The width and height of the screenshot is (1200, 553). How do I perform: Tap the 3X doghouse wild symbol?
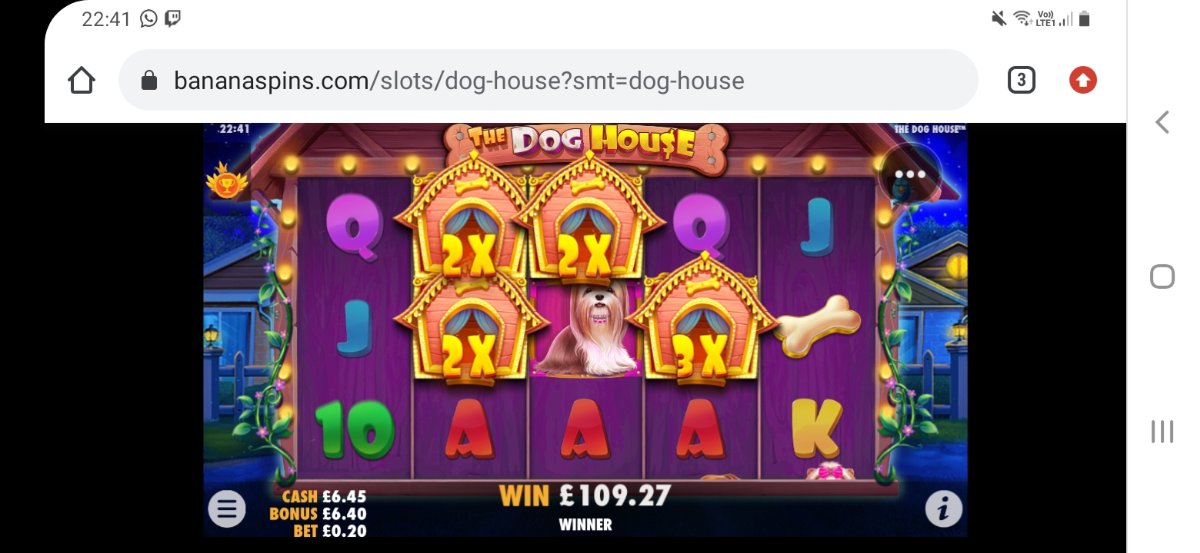(x=700, y=320)
